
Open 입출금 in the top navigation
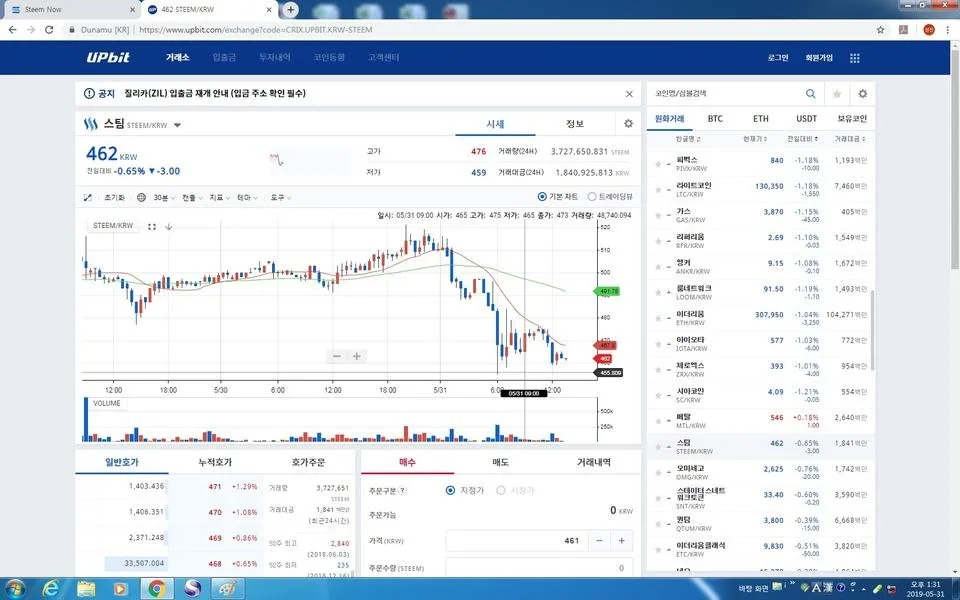click(x=224, y=57)
